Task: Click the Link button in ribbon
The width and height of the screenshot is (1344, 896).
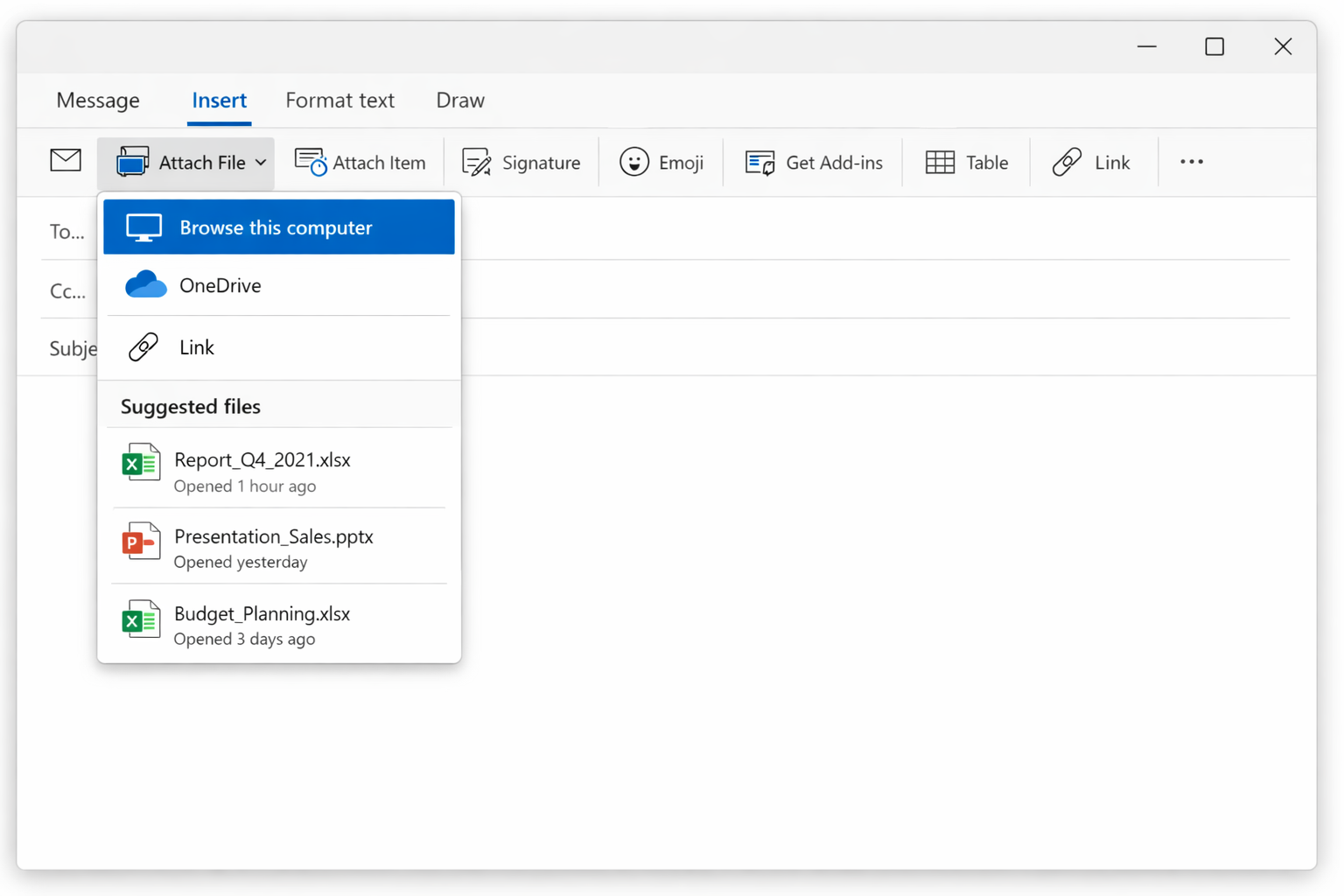Action: [1091, 163]
